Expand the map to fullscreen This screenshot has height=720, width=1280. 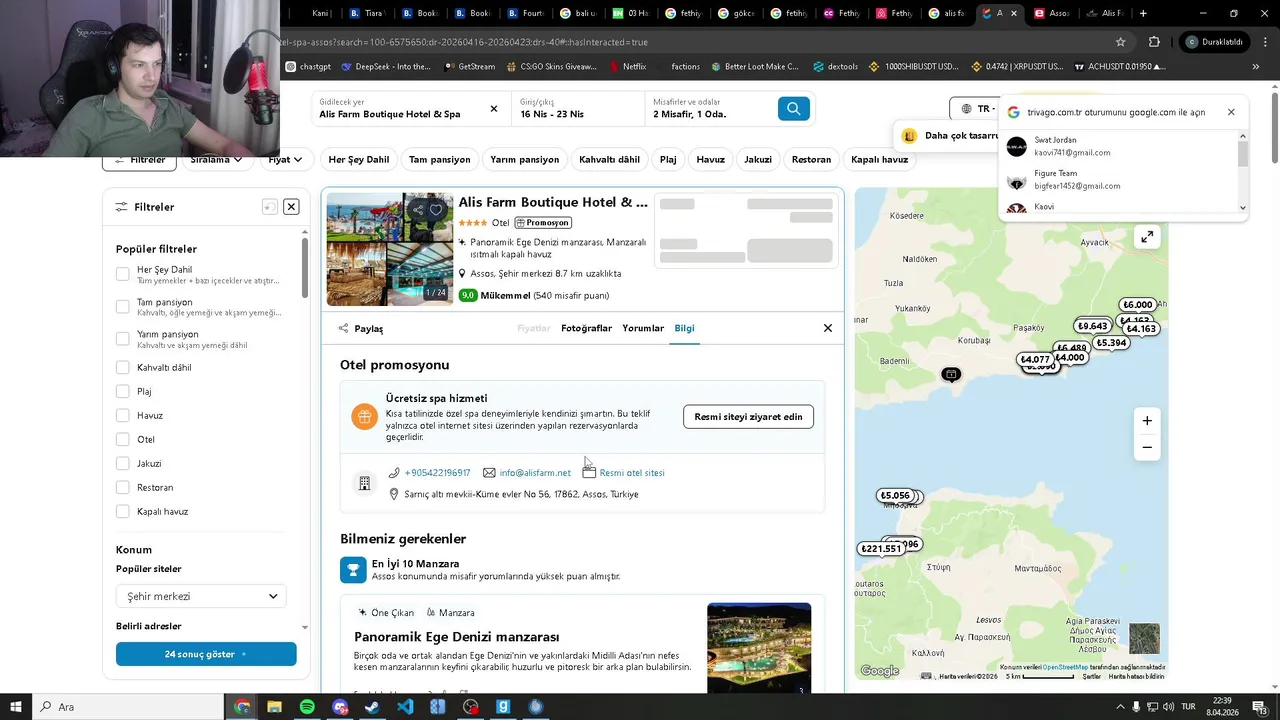(1147, 237)
